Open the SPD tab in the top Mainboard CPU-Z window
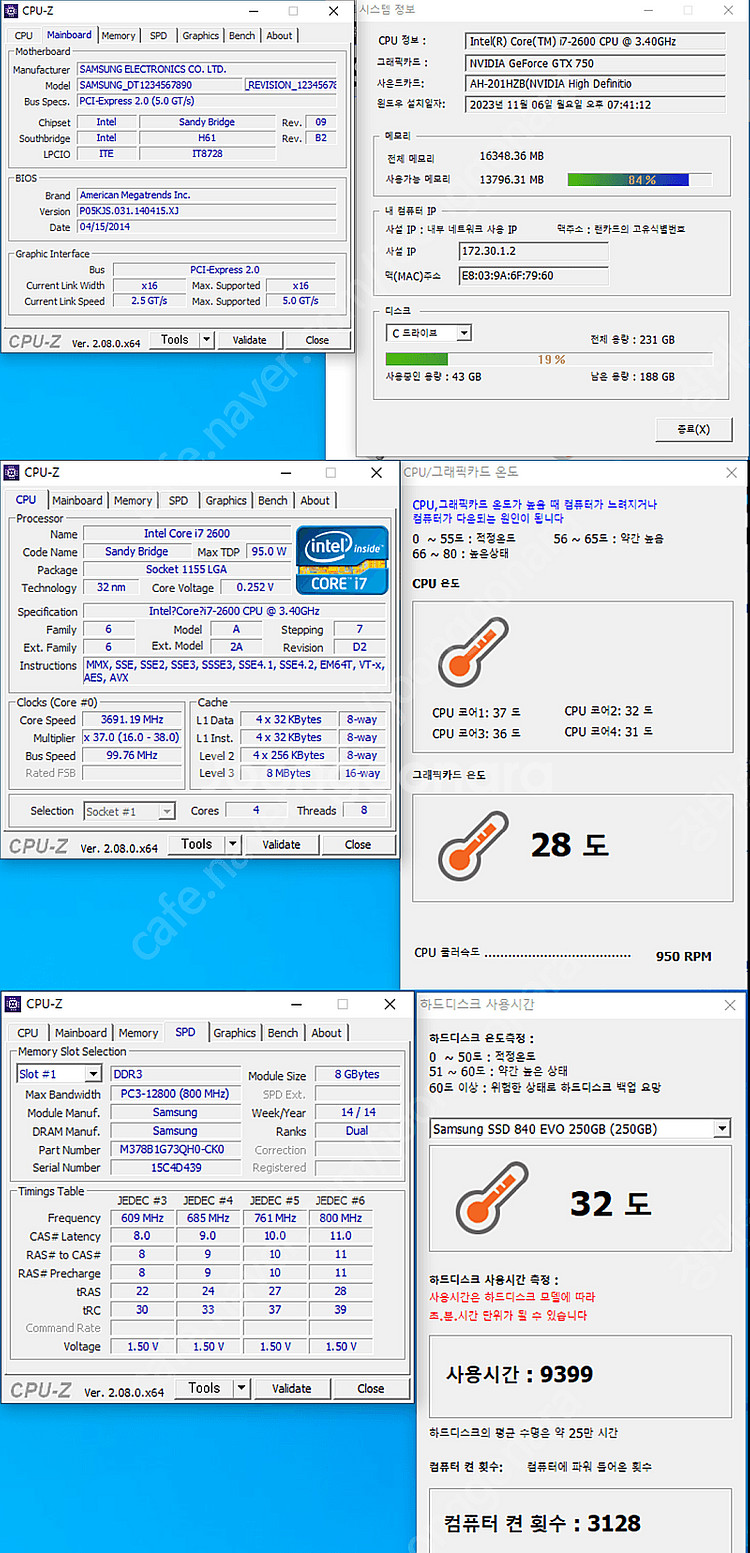This screenshot has height=1553, width=750. pos(159,35)
